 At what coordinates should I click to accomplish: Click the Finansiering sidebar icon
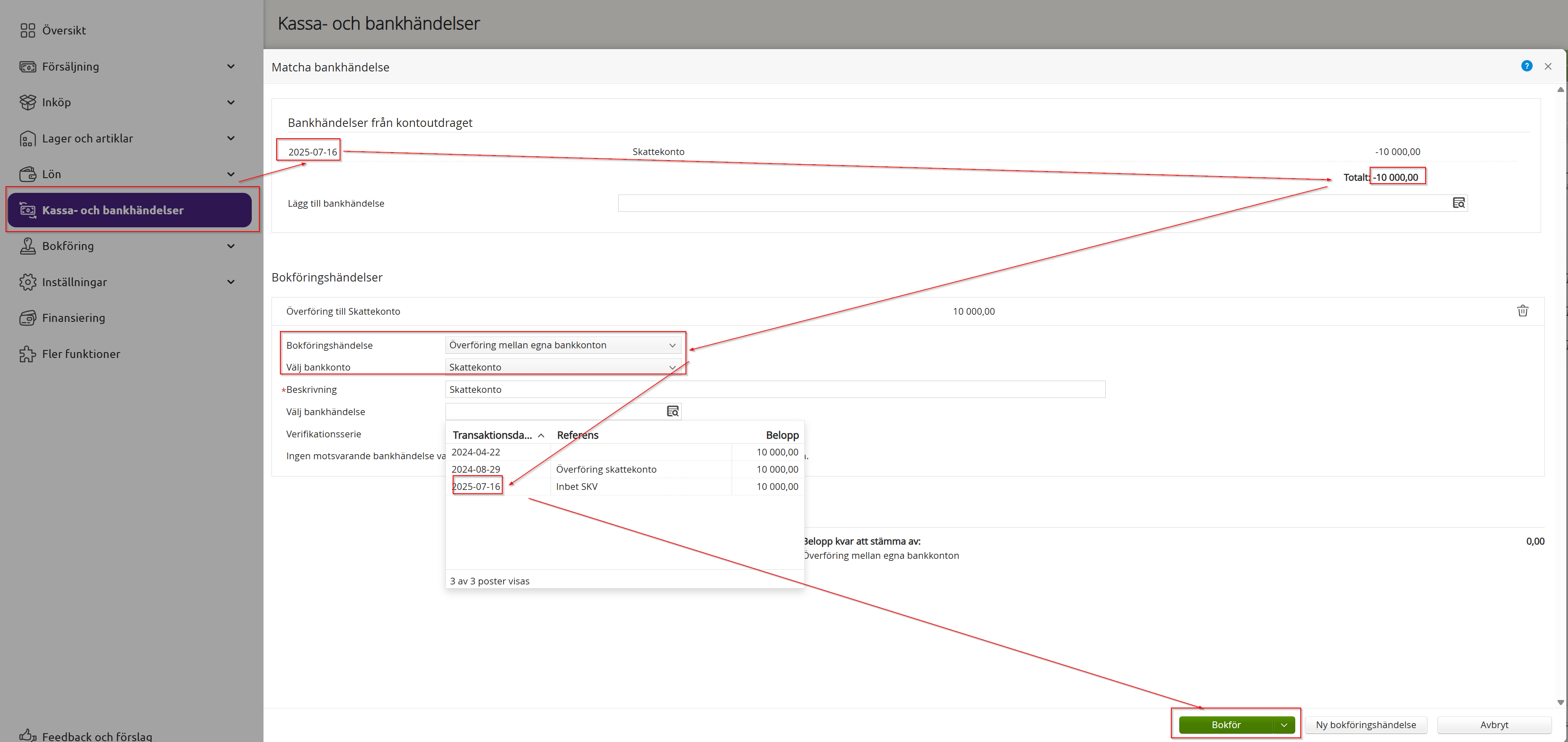pyautogui.click(x=27, y=318)
